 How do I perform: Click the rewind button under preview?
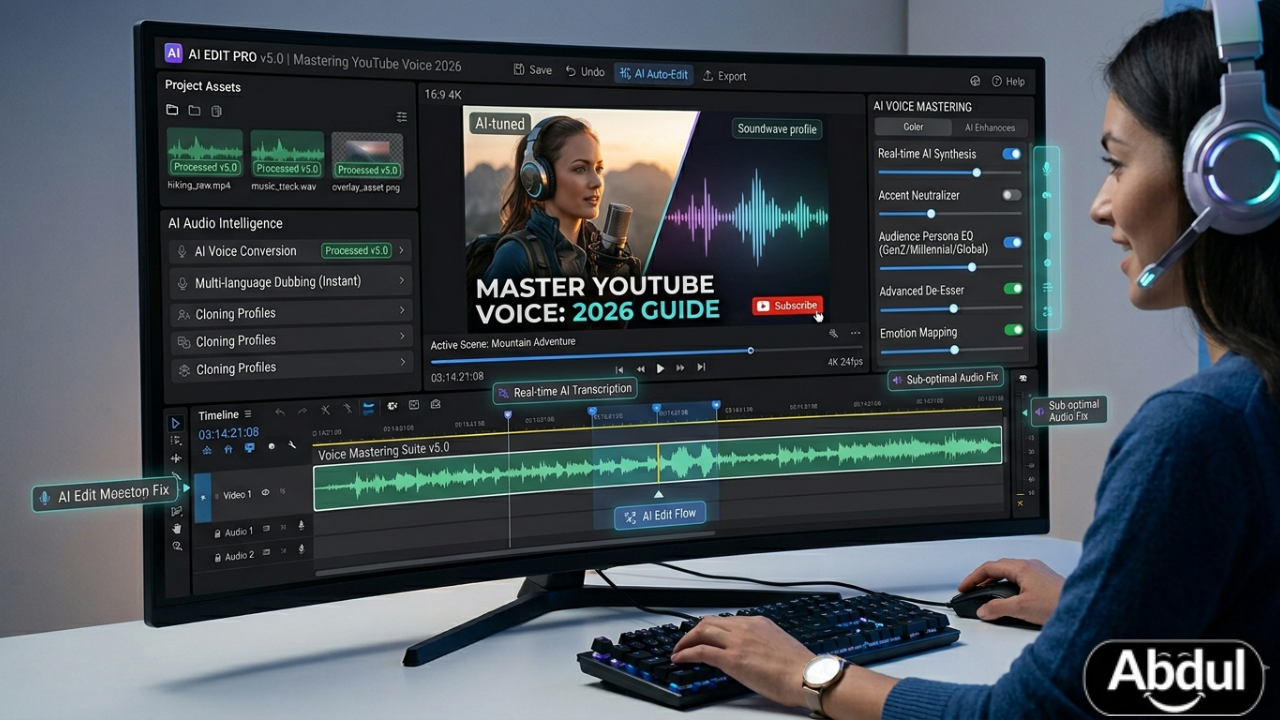click(641, 369)
